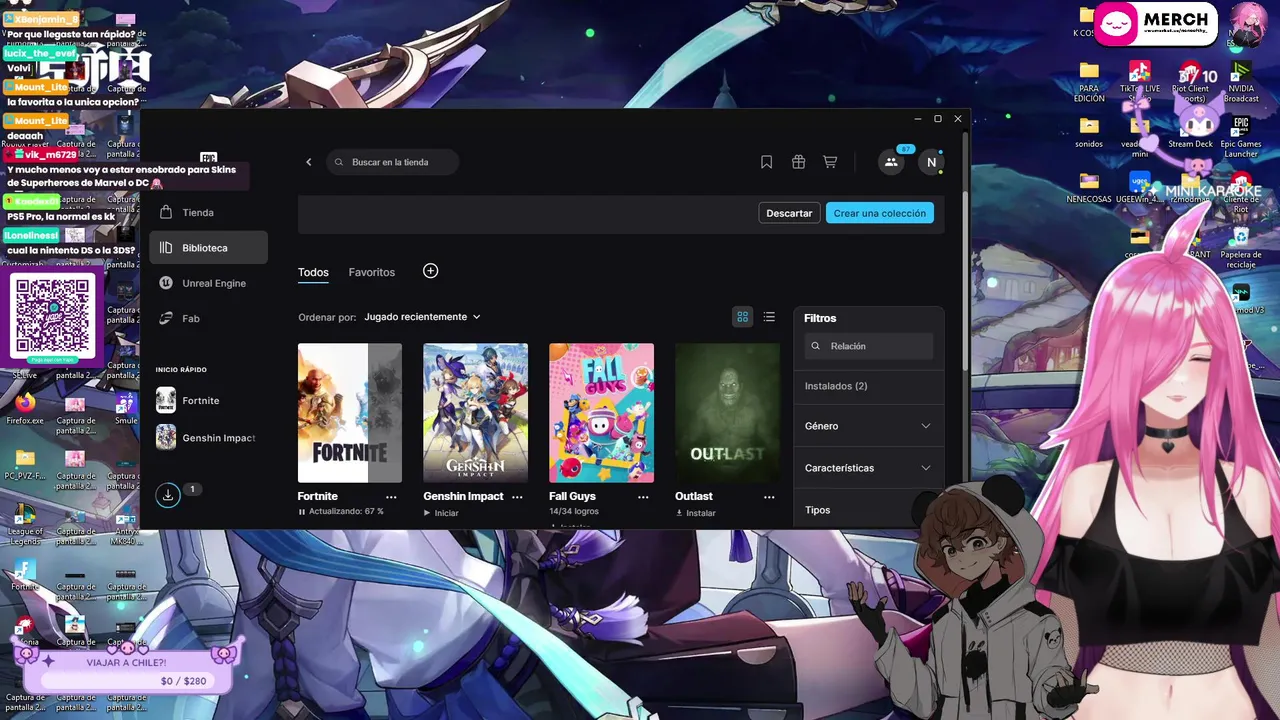Open Fab in the sidebar
Screen dimensions: 1280x720
tap(208, 318)
